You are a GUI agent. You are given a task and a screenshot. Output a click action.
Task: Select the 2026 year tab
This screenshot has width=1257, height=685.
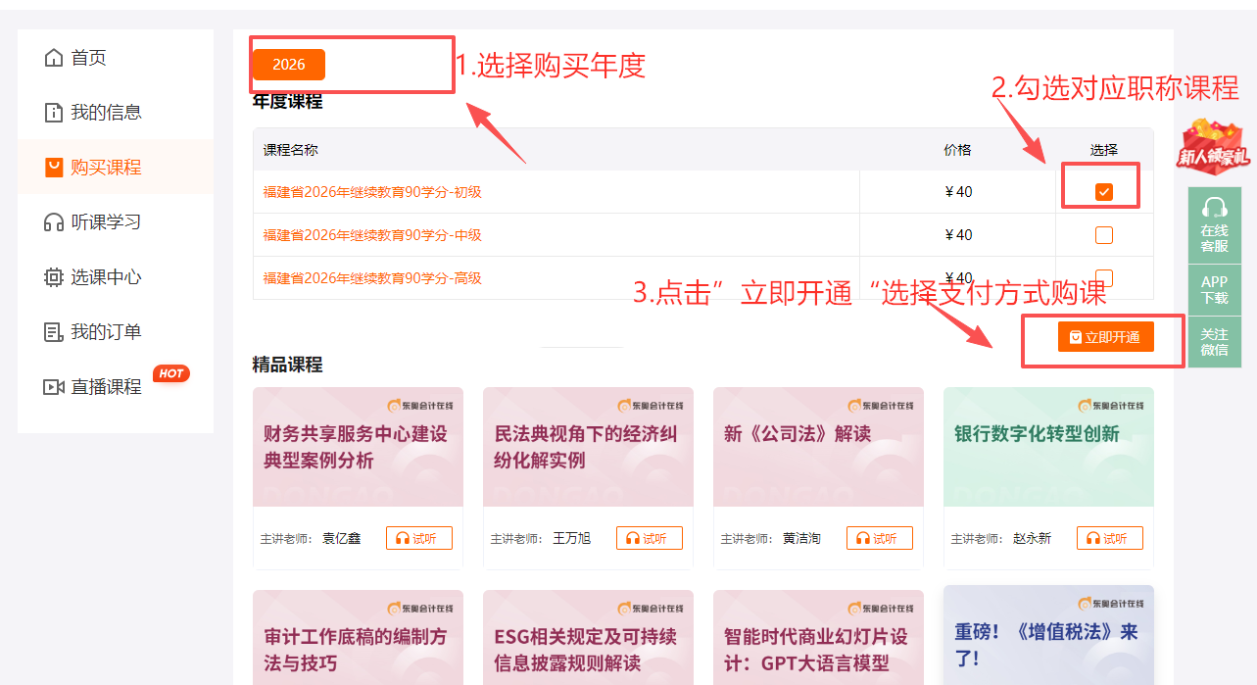pos(289,64)
